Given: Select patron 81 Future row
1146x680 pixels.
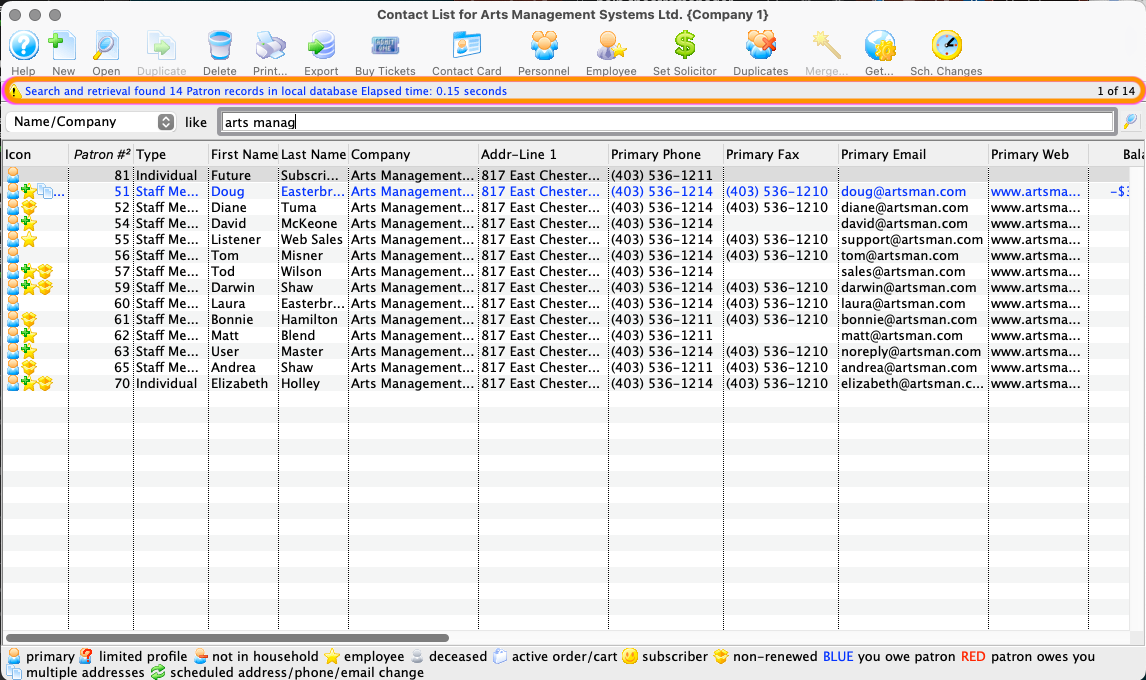Looking at the screenshot, I should pos(566,175).
